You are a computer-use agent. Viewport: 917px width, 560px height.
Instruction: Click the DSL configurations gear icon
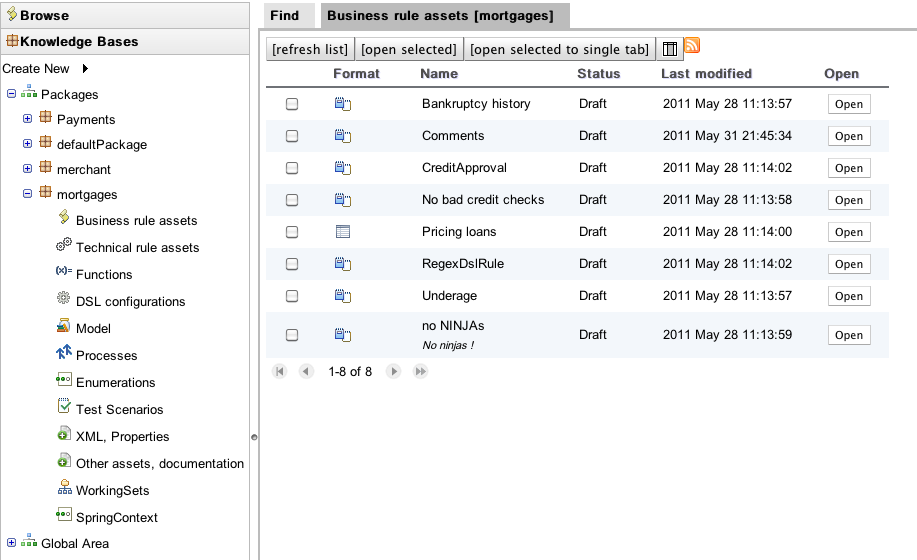click(63, 300)
